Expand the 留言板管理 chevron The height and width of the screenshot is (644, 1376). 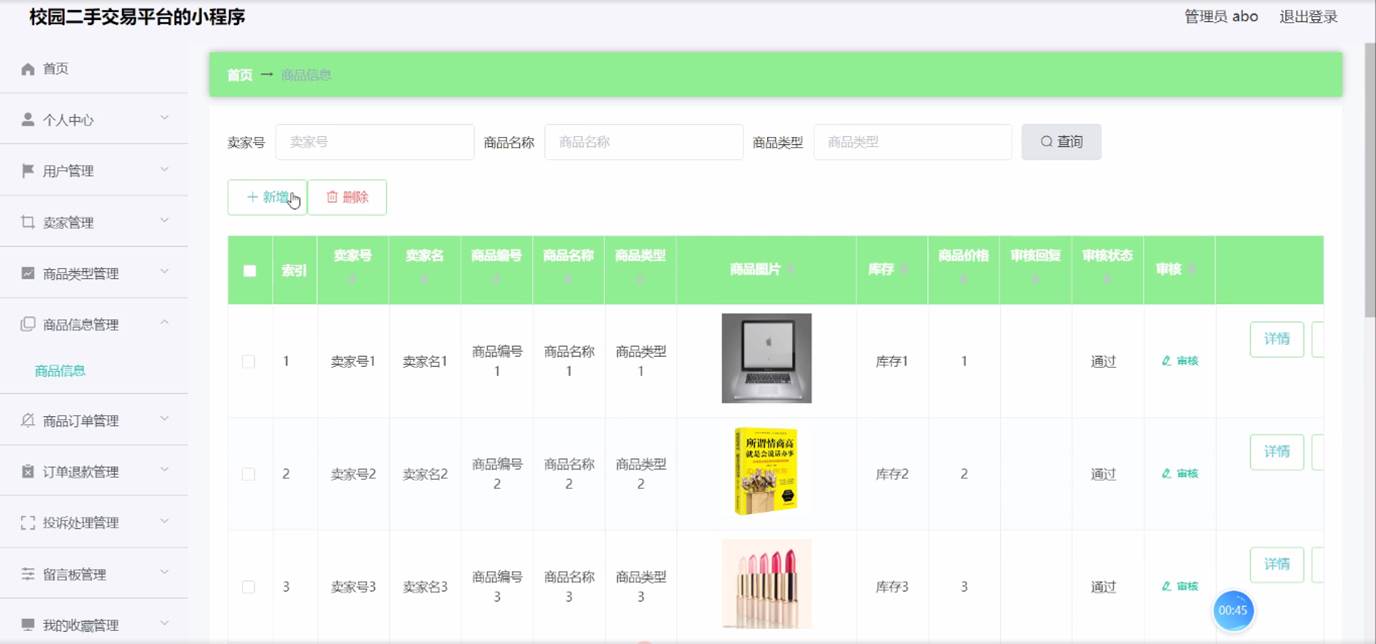pyautogui.click(x=165, y=572)
